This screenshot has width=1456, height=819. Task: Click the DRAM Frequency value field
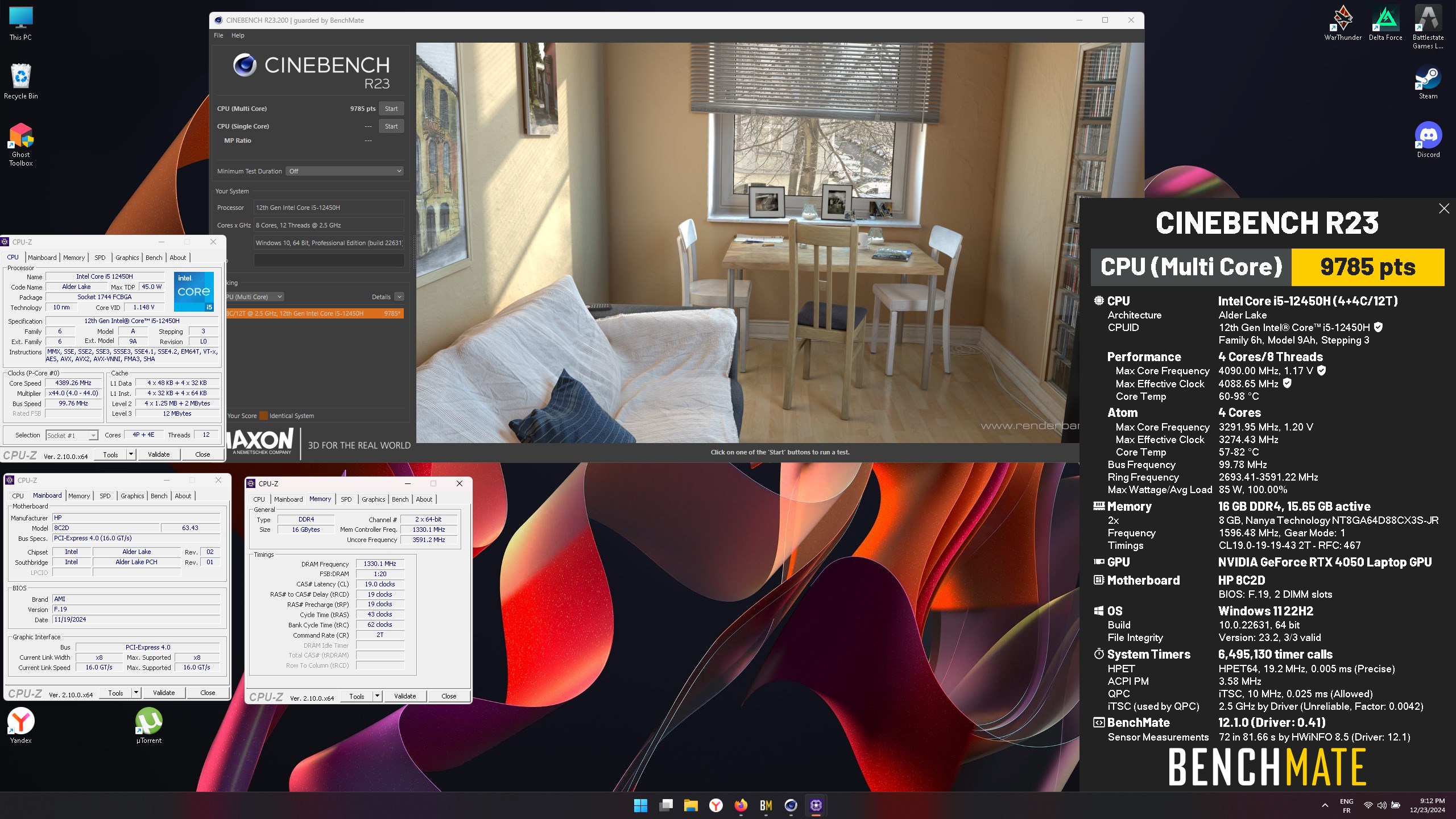[380, 564]
